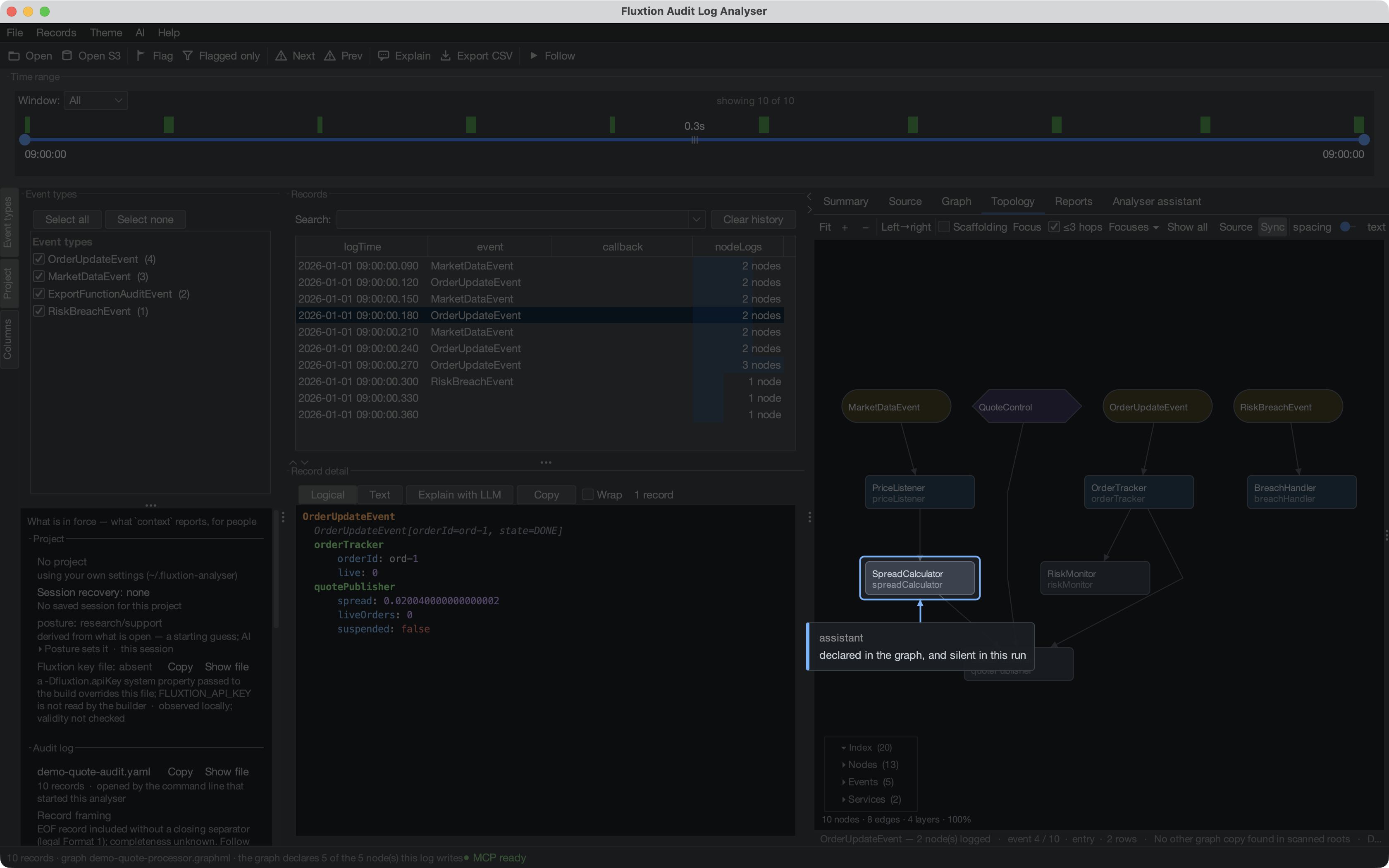Collapse record detail with the up chevron
This screenshot has height=868, width=1389.
pos(293,462)
